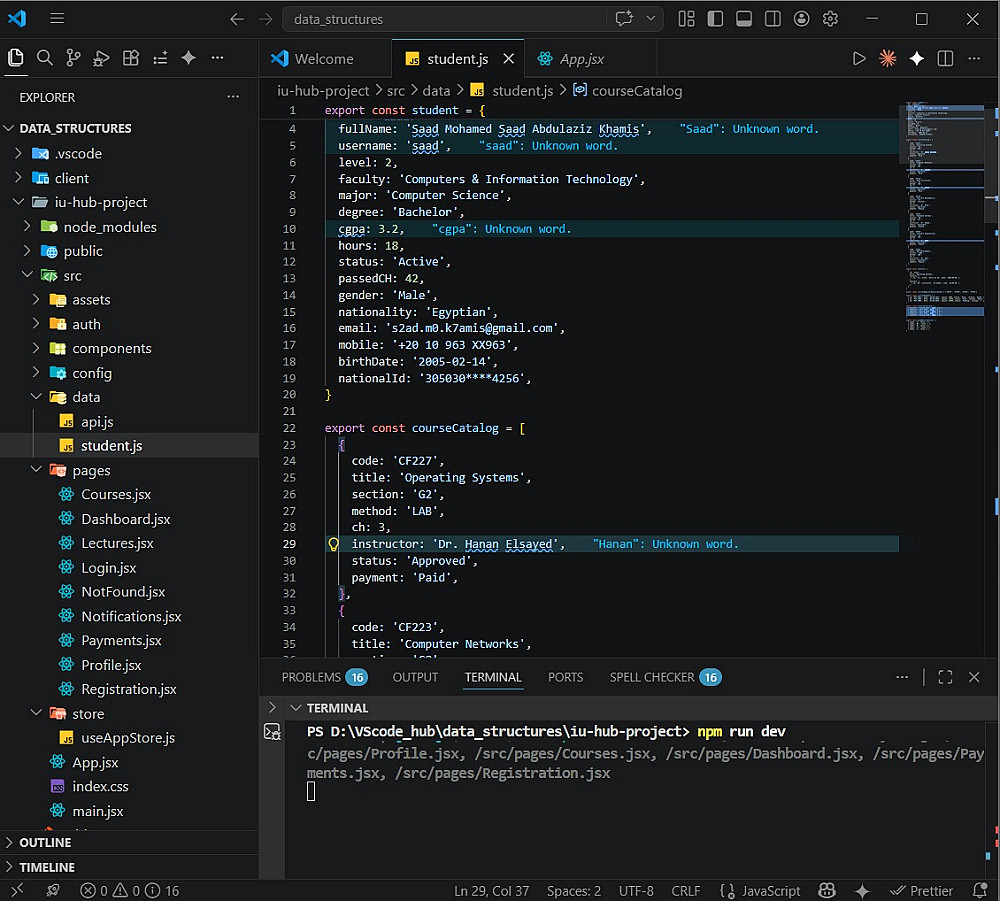1000x901 pixels.
Task: Run the code with play icon
Action: 858,59
